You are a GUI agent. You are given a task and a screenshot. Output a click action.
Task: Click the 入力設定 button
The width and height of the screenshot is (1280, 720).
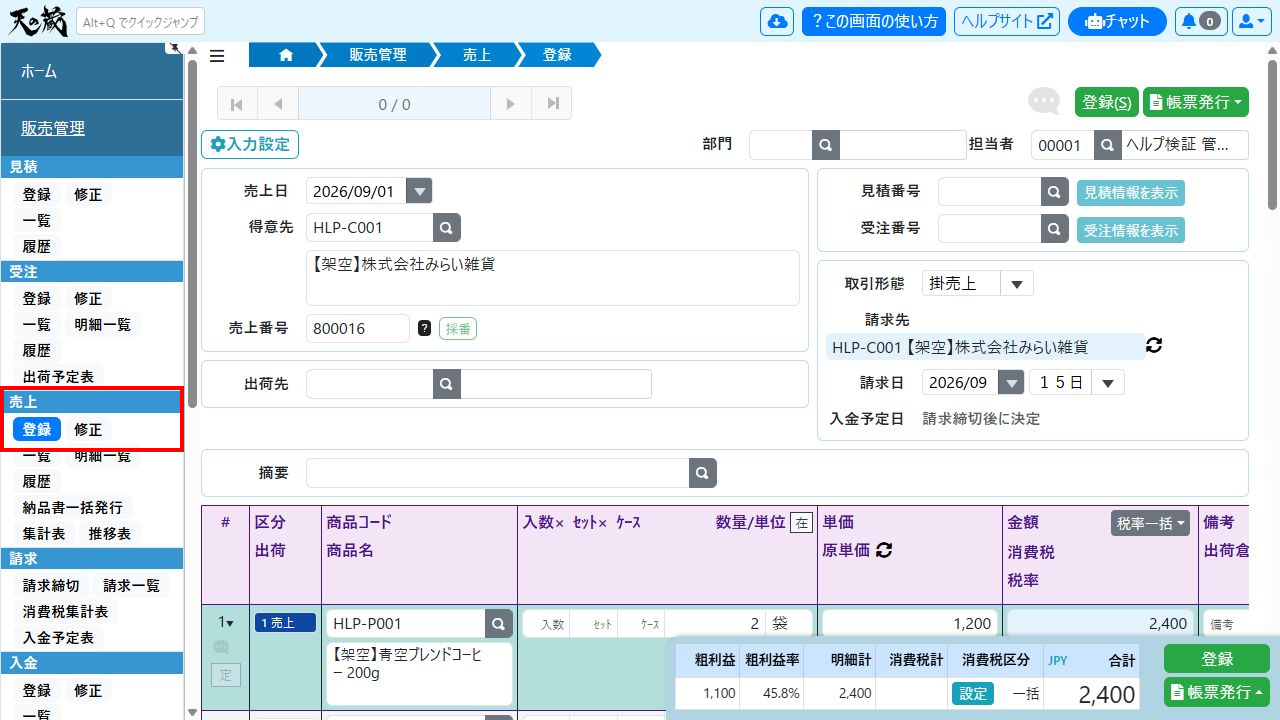point(250,145)
